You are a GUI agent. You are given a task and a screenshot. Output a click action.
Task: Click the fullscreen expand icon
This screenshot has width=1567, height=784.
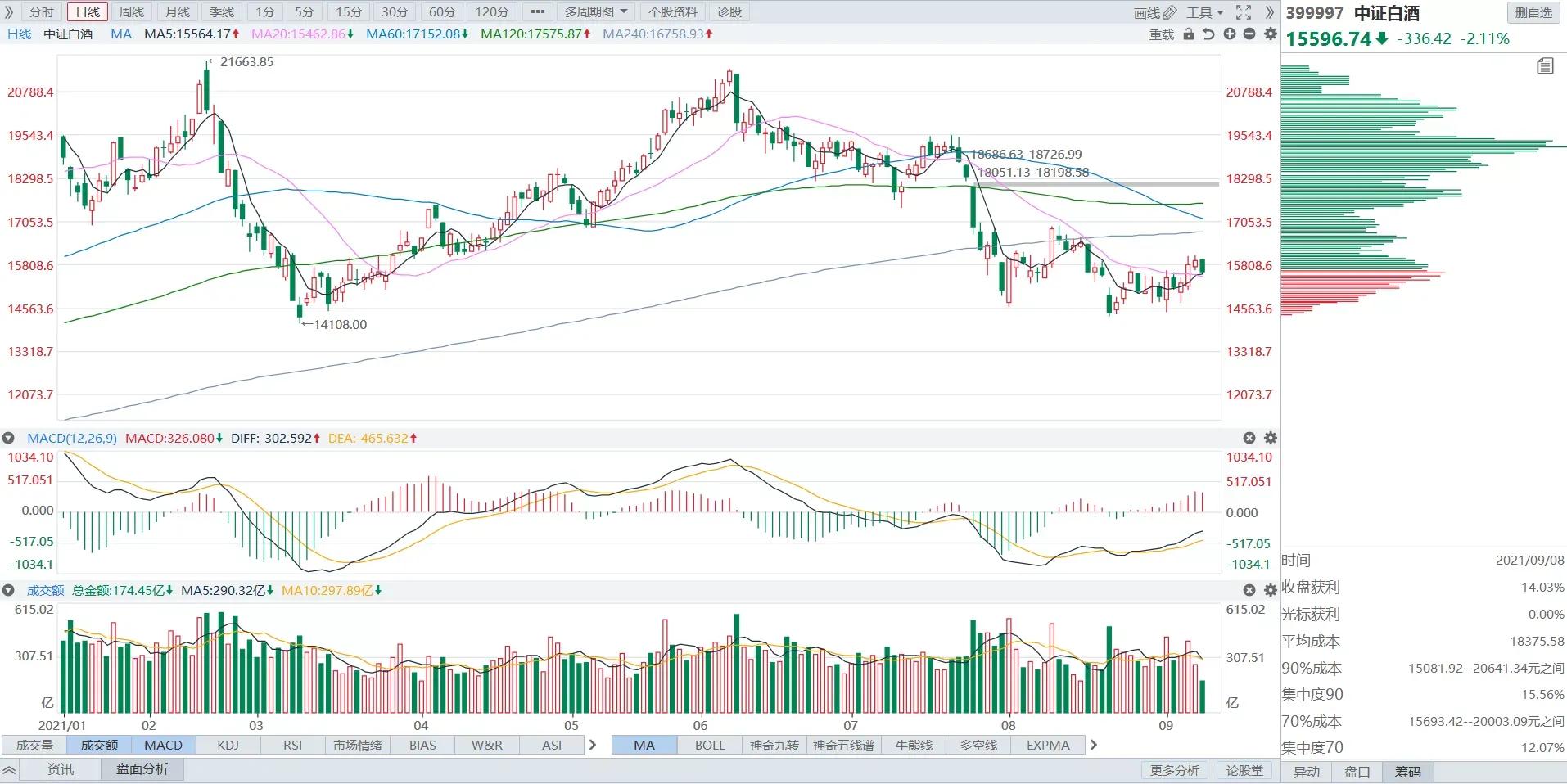point(1244,12)
